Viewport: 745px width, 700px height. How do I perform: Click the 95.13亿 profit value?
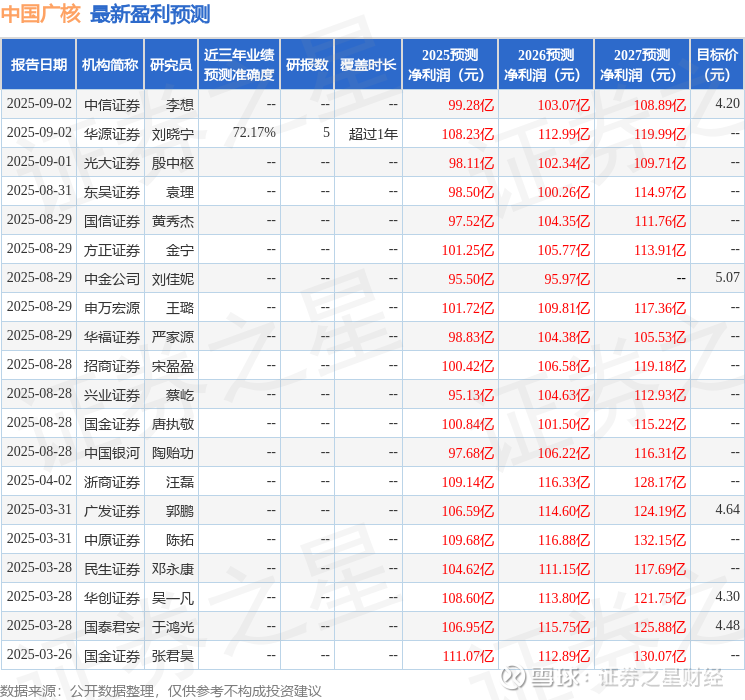pos(471,395)
